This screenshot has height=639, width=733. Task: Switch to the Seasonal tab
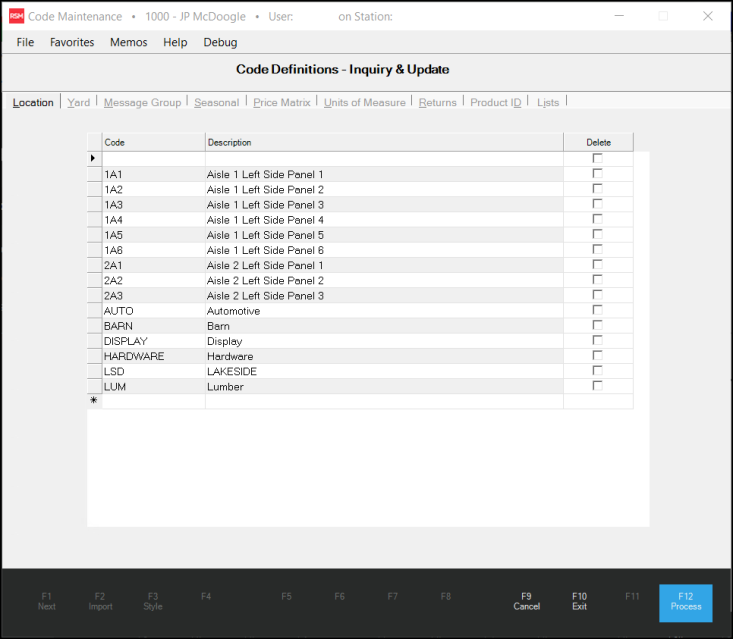coord(216,102)
